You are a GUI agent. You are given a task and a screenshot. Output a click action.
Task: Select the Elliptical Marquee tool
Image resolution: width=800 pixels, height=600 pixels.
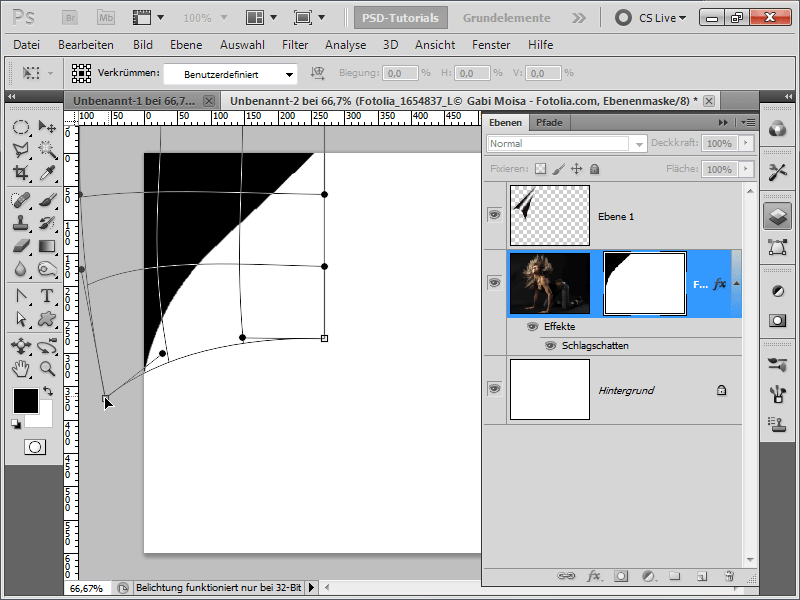point(21,127)
